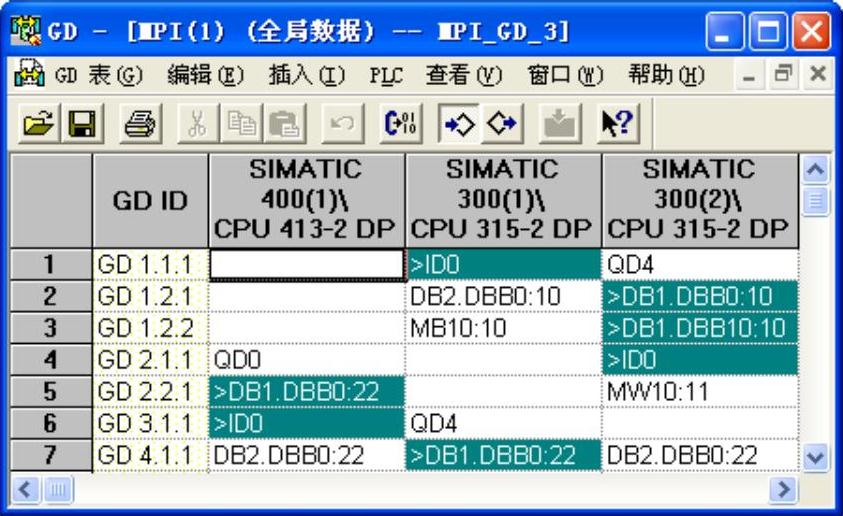Click the Open folder toolbar icon
Screen dimensions: 843x516
click(39, 124)
